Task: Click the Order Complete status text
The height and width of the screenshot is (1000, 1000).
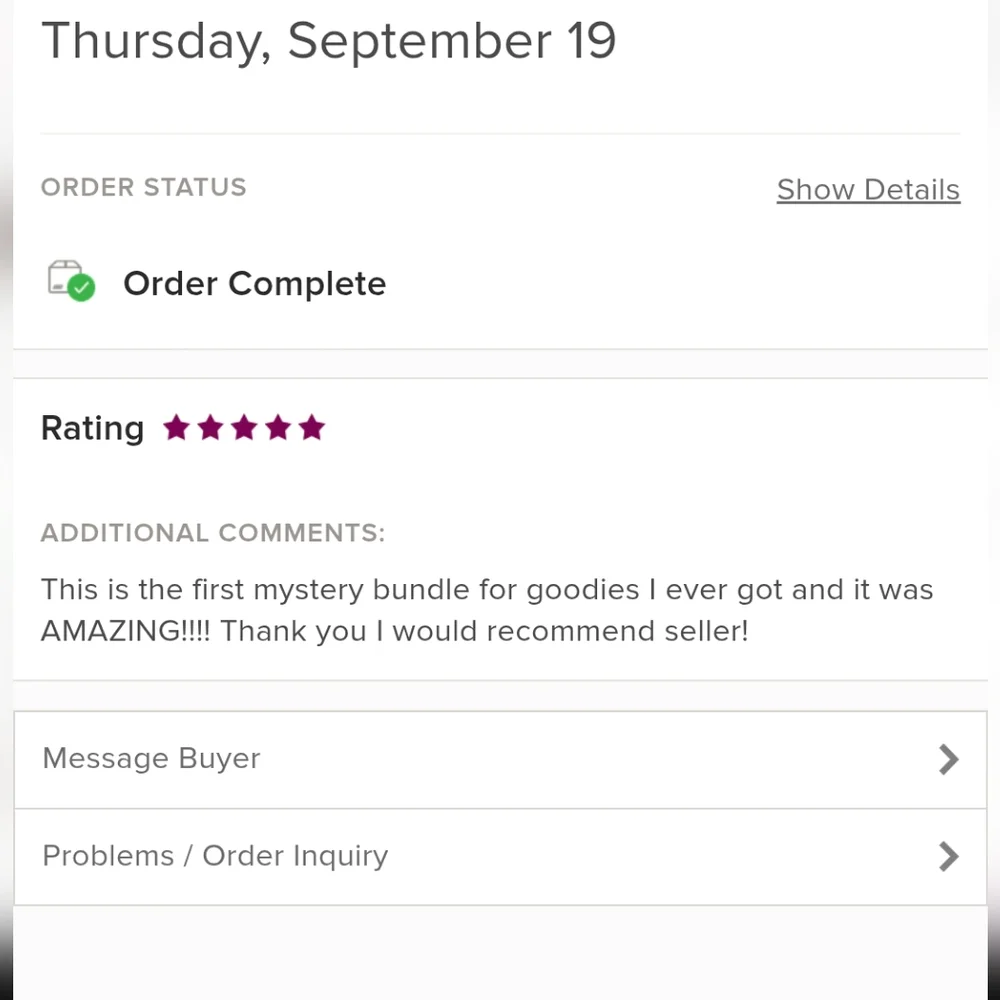Action: (x=254, y=284)
